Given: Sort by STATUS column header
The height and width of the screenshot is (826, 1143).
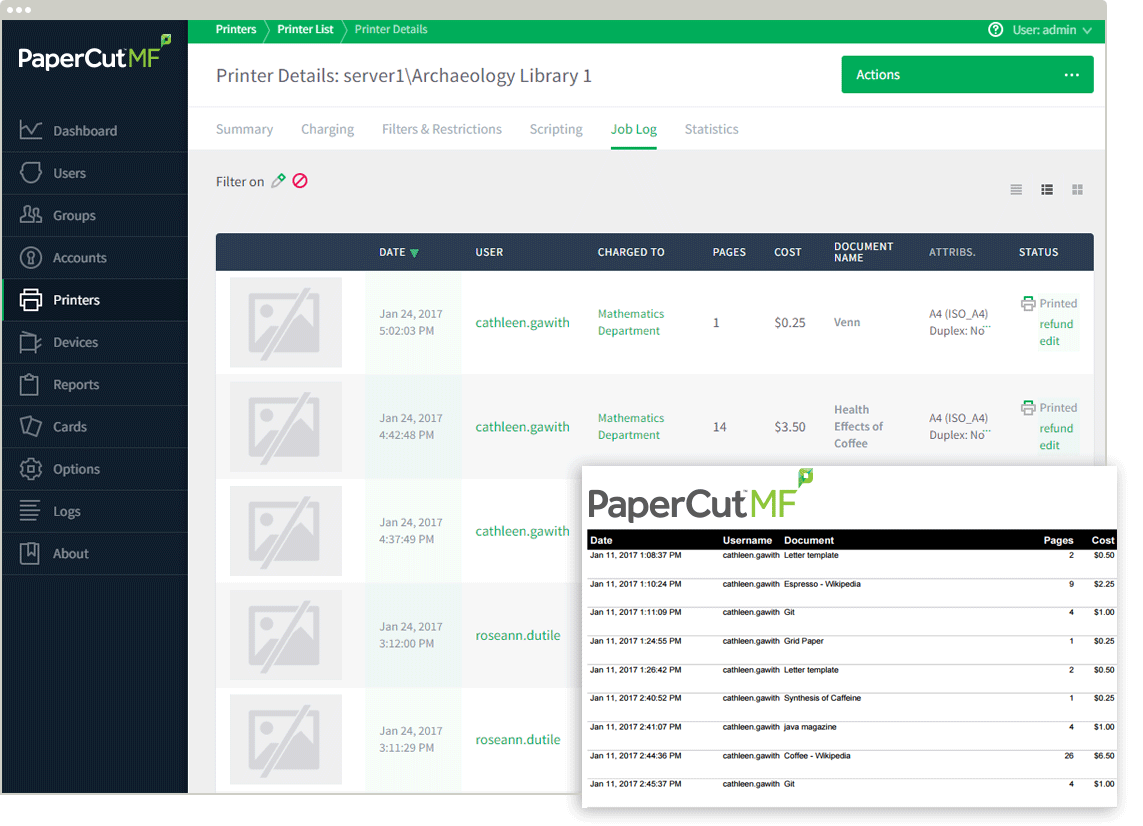Looking at the screenshot, I should pyautogui.click(x=1038, y=252).
